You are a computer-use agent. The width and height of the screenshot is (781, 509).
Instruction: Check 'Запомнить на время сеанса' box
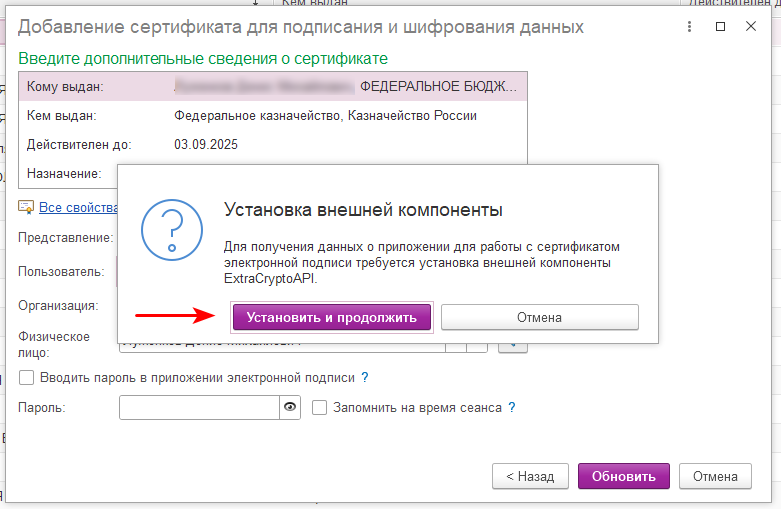coord(320,407)
